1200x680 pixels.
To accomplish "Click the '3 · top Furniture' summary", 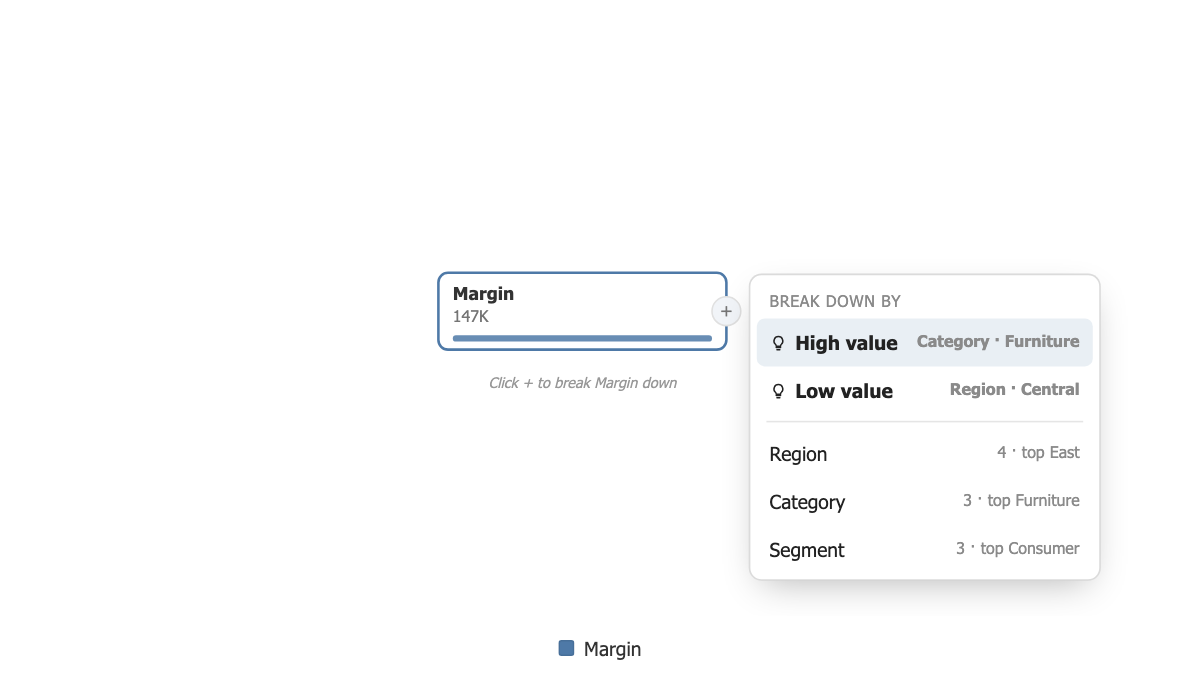I will pyautogui.click(x=1021, y=501).
